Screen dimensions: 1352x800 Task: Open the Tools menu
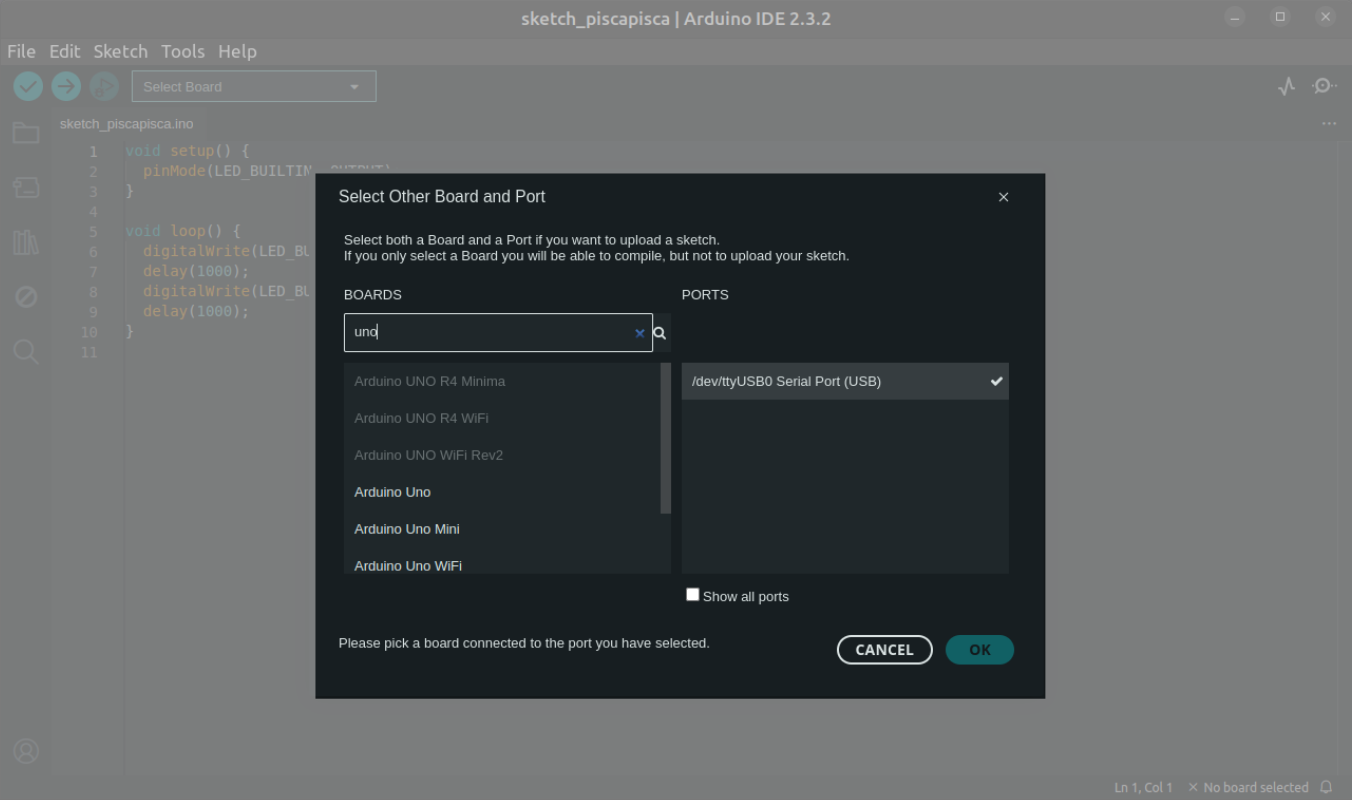[x=183, y=51]
